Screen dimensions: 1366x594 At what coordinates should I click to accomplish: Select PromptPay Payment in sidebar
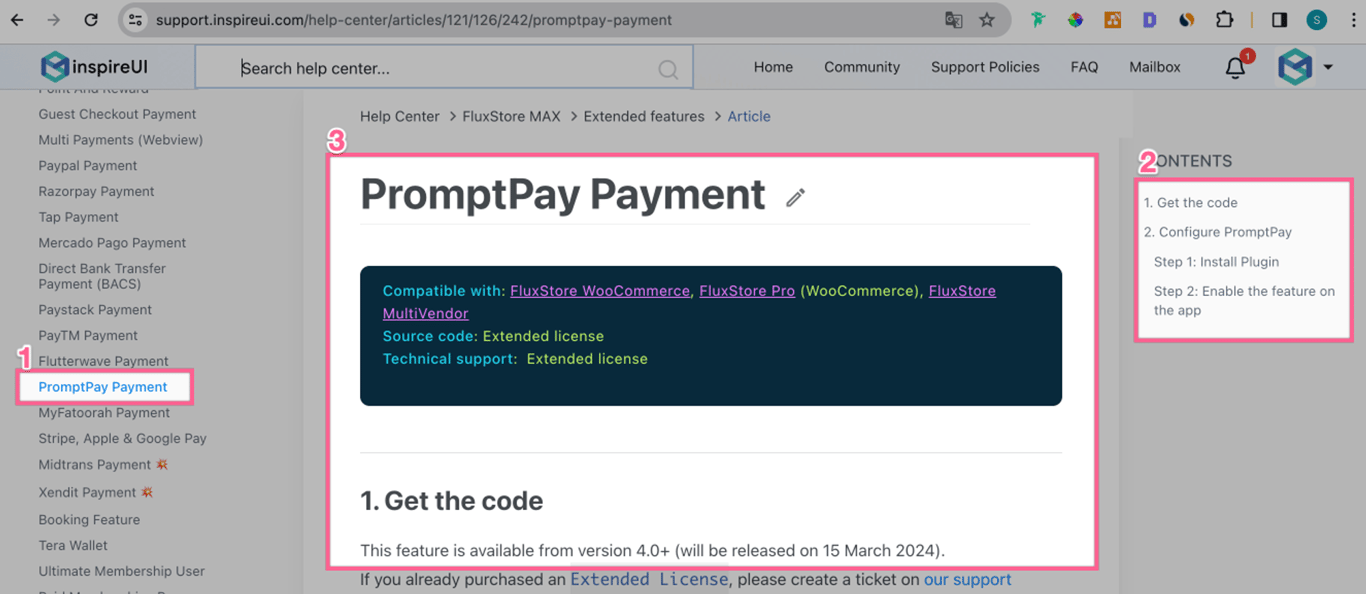point(103,387)
